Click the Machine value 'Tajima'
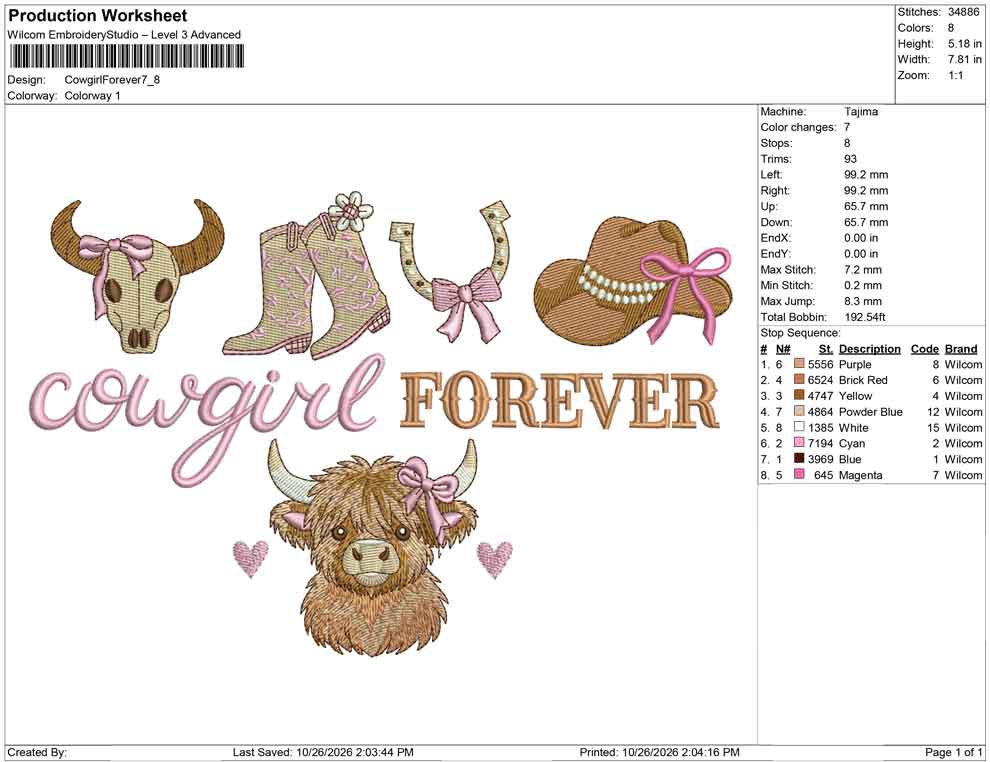 point(861,111)
